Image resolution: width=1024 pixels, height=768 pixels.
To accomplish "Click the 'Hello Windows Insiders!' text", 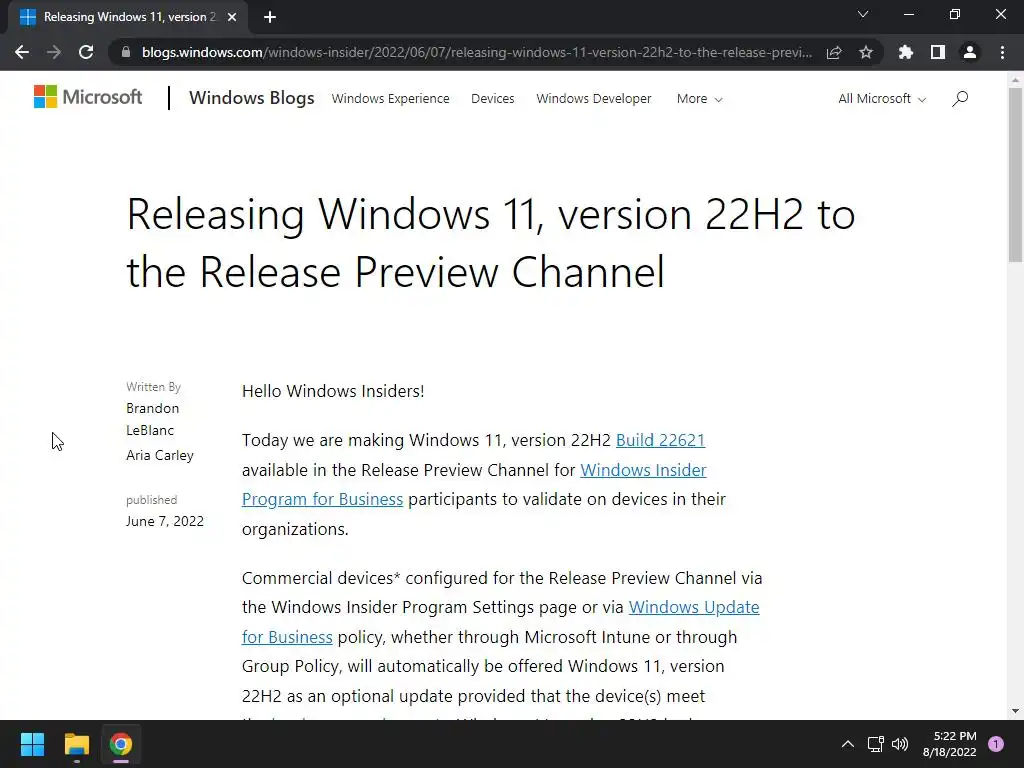I will pos(333,391).
